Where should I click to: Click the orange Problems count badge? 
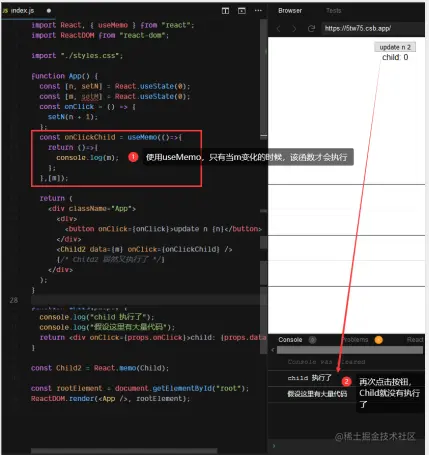point(379,340)
